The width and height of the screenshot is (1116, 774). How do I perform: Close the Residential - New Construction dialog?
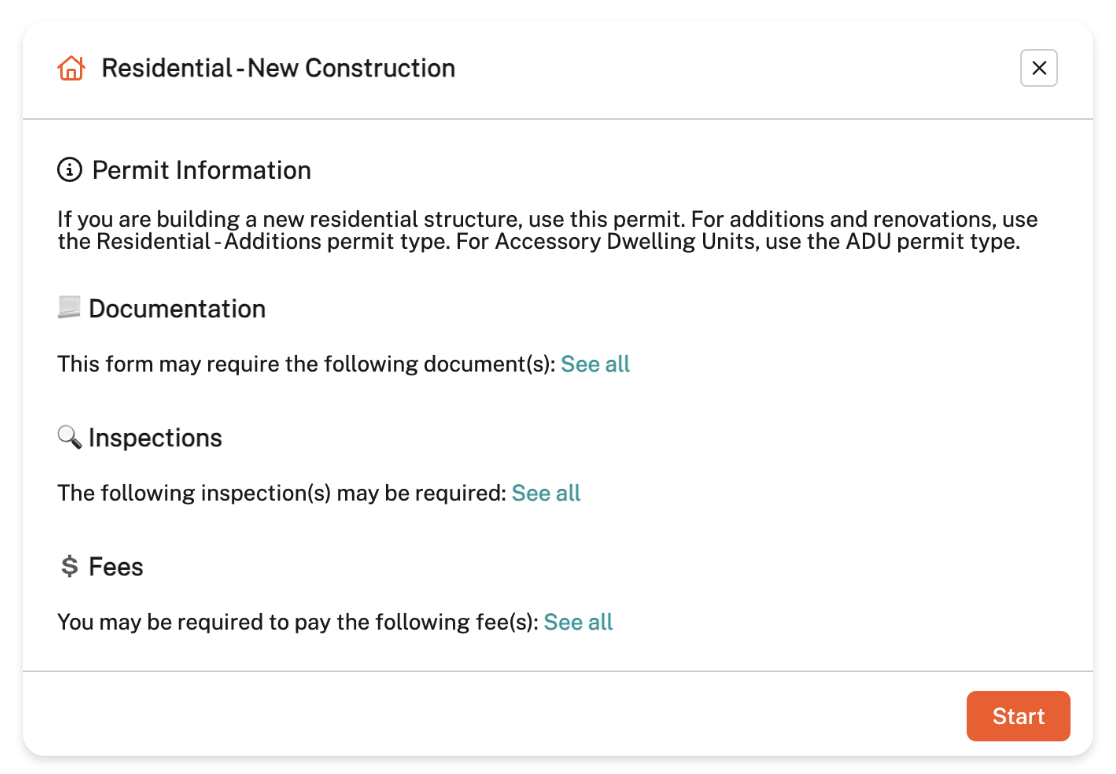pyautogui.click(x=1039, y=68)
